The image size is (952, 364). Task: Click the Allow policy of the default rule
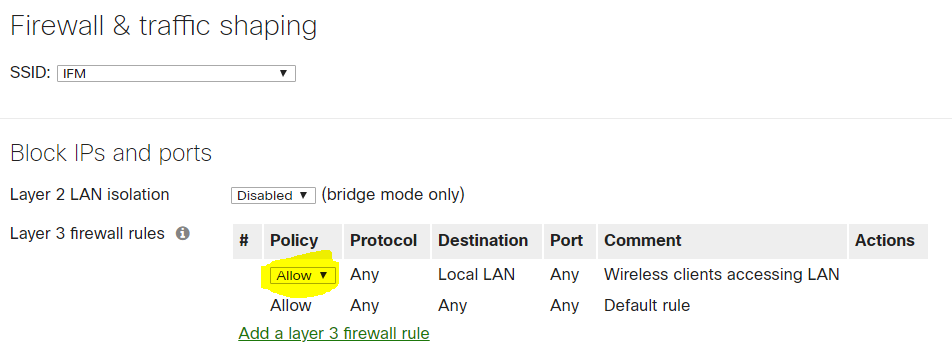tap(291, 305)
